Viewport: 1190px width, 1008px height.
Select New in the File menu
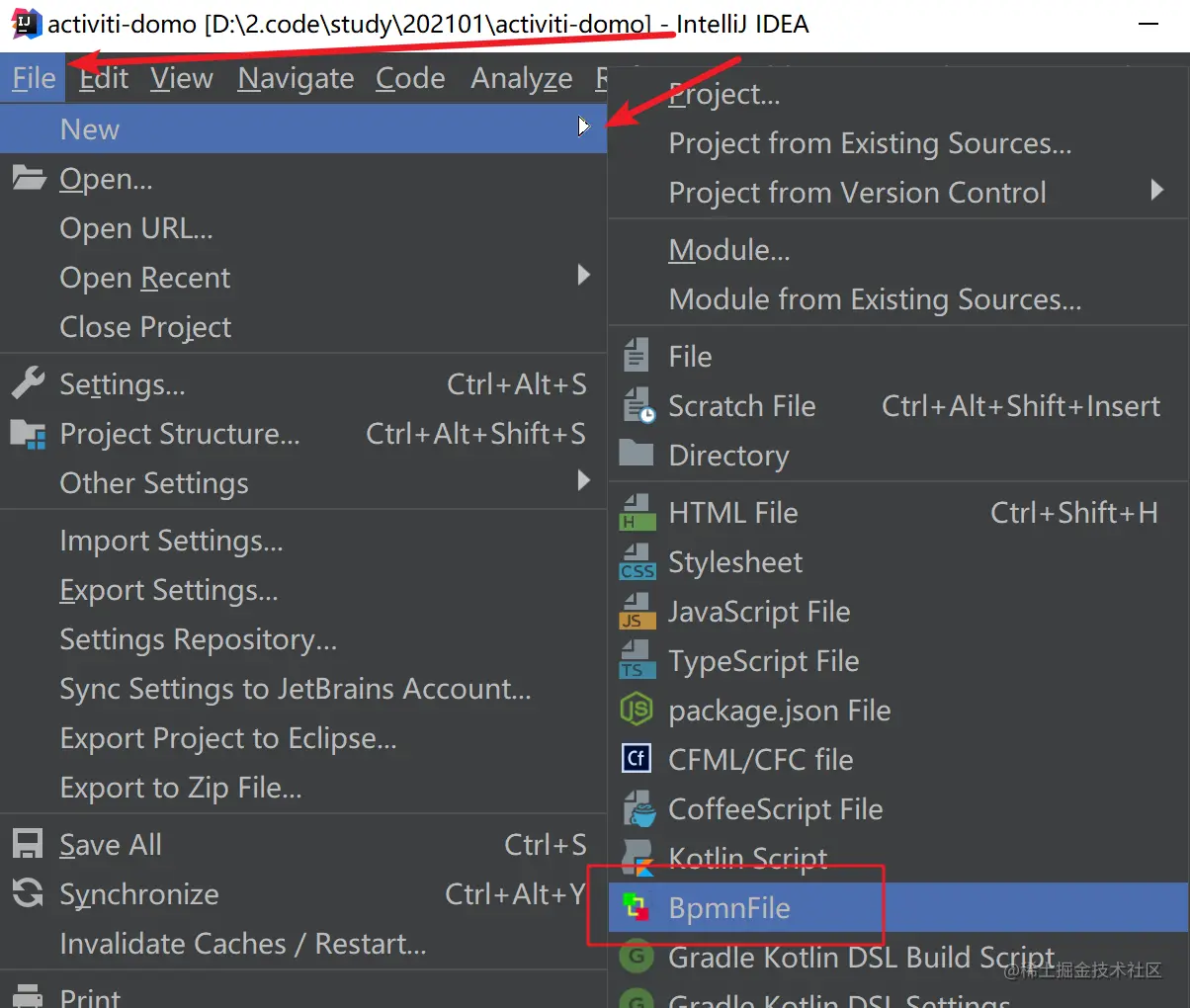(x=303, y=128)
